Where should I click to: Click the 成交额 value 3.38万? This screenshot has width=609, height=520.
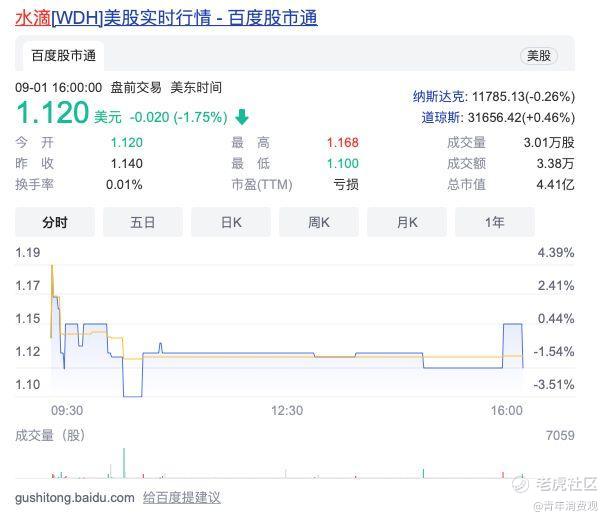(555, 163)
